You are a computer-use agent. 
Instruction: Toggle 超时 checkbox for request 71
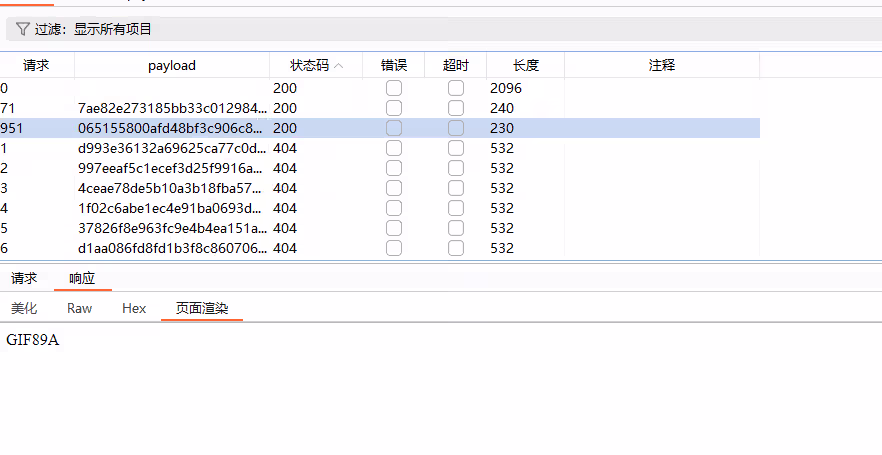pyautogui.click(x=456, y=108)
